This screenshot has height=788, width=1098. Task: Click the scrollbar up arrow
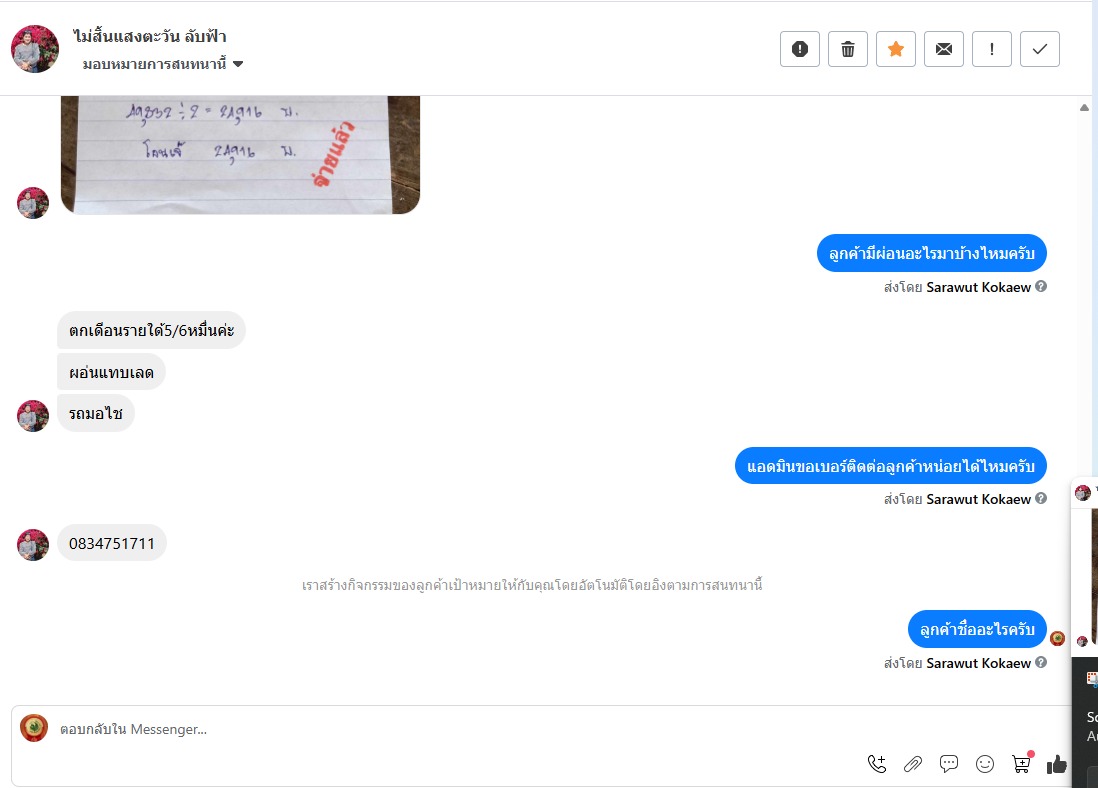coord(1084,107)
